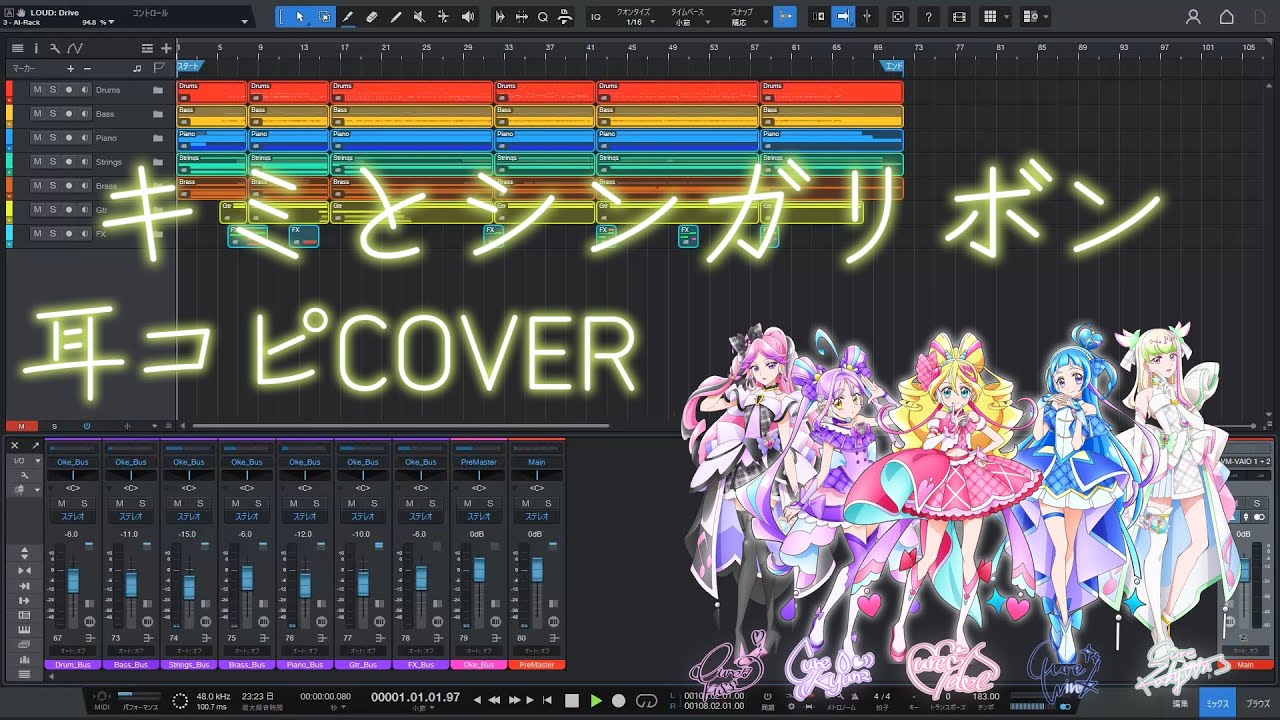Toggle the loop button in transport
The image size is (1280, 720).
pyautogui.click(x=646, y=701)
